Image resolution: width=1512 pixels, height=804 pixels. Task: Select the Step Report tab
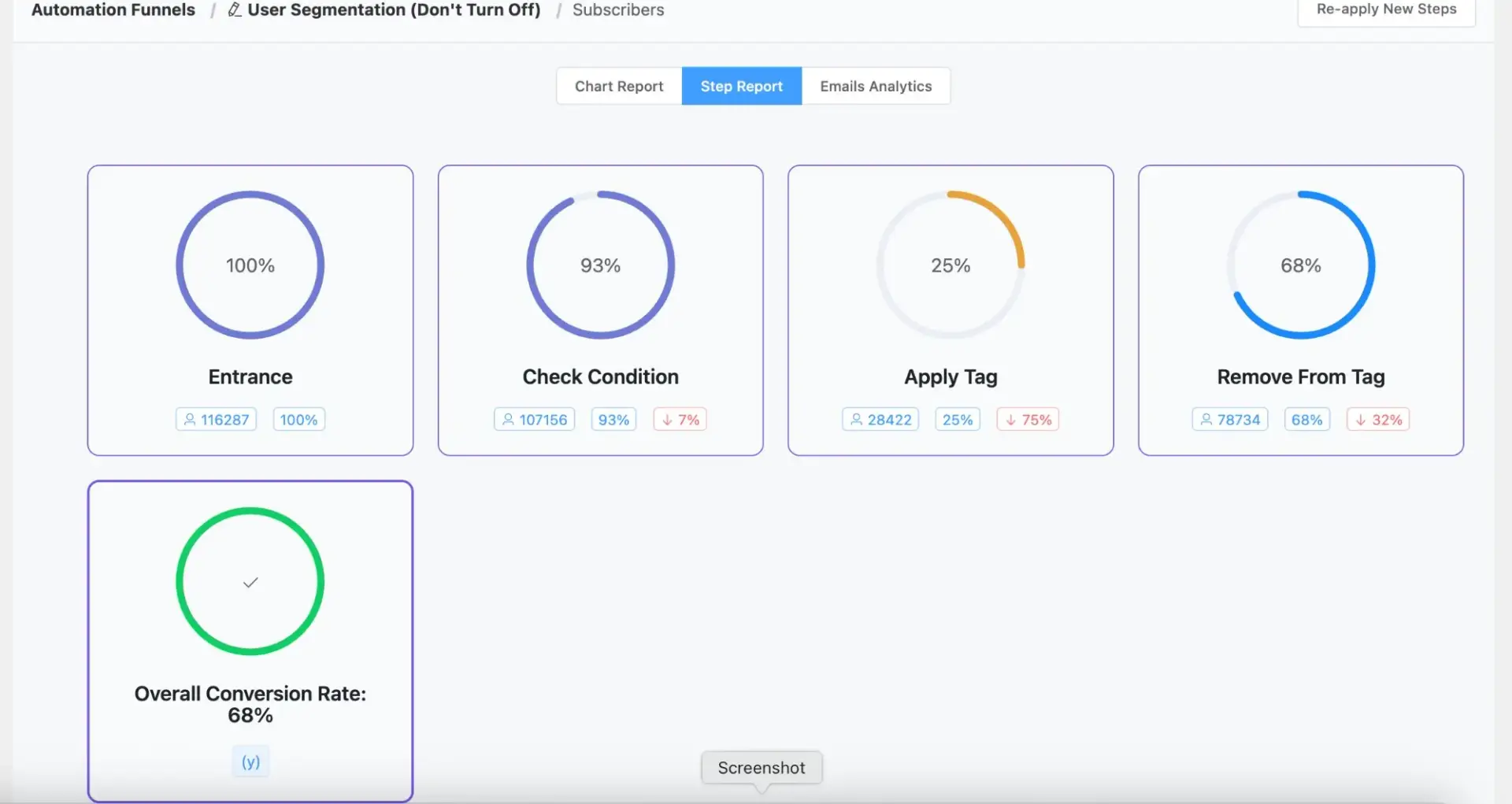tap(741, 86)
